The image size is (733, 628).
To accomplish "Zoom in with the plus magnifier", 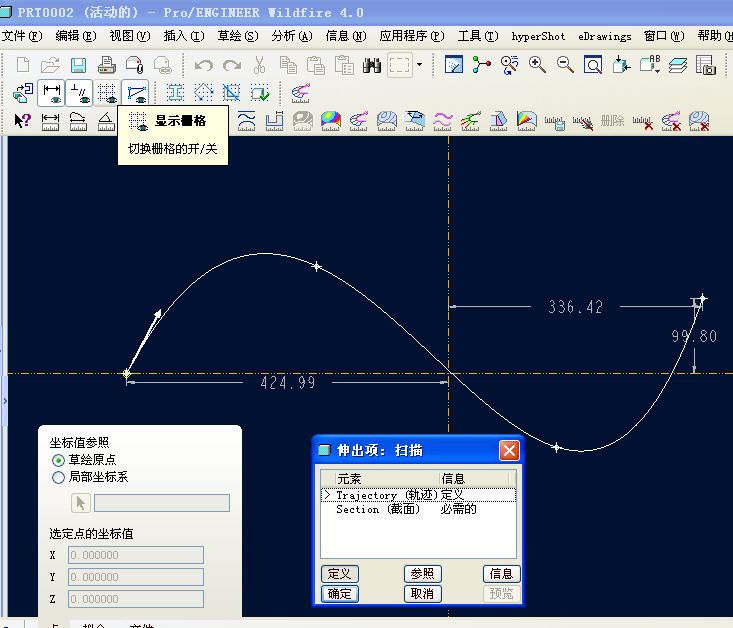I will click(537, 65).
